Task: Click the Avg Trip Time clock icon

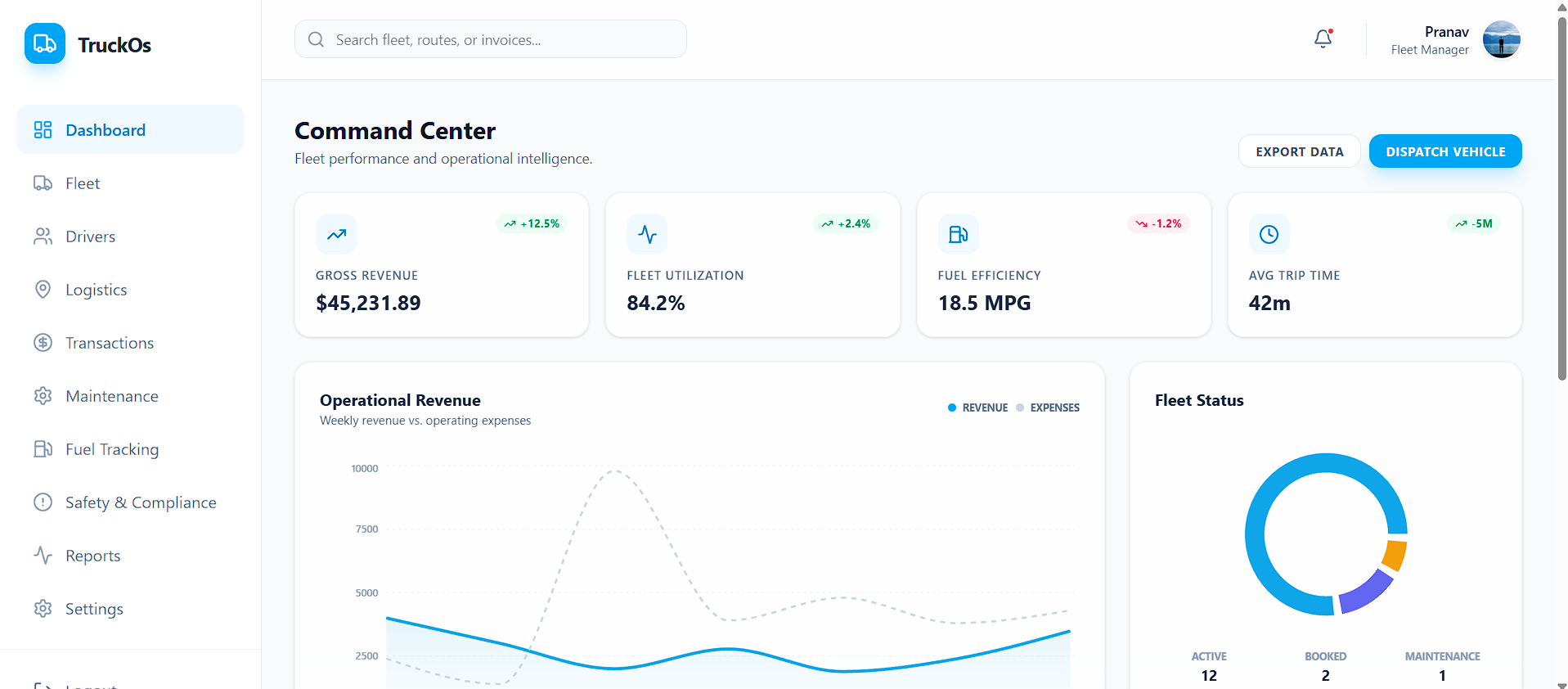Action: click(x=1269, y=235)
